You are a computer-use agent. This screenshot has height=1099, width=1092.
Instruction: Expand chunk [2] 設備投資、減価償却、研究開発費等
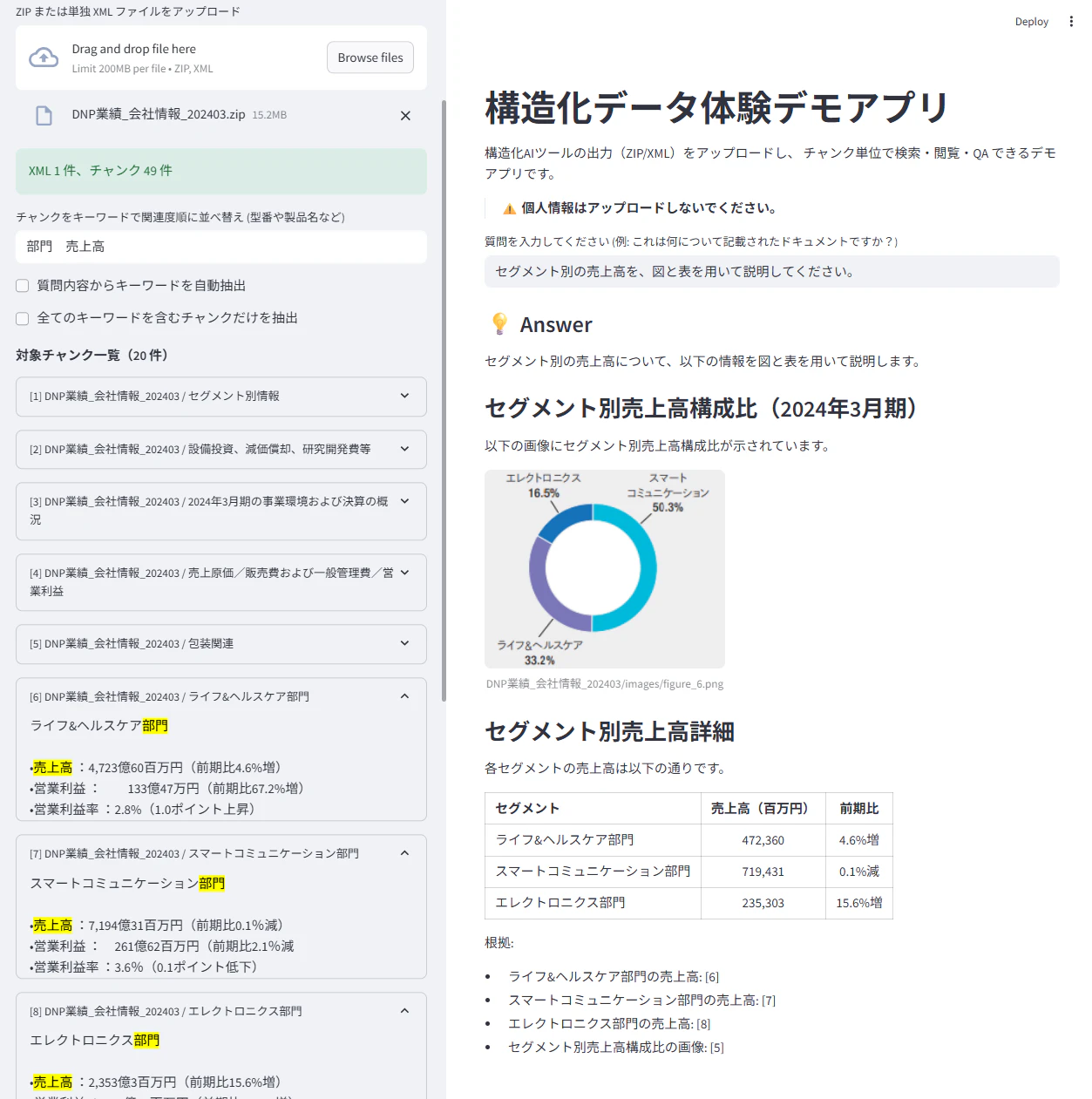click(x=221, y=450)
